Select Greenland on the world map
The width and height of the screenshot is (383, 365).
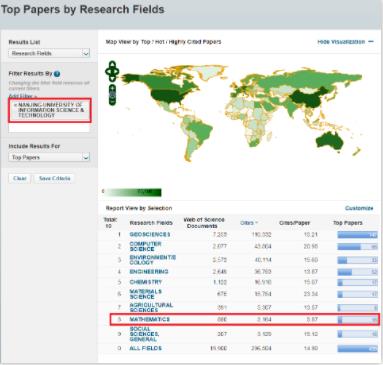click(x=208, y=71)
